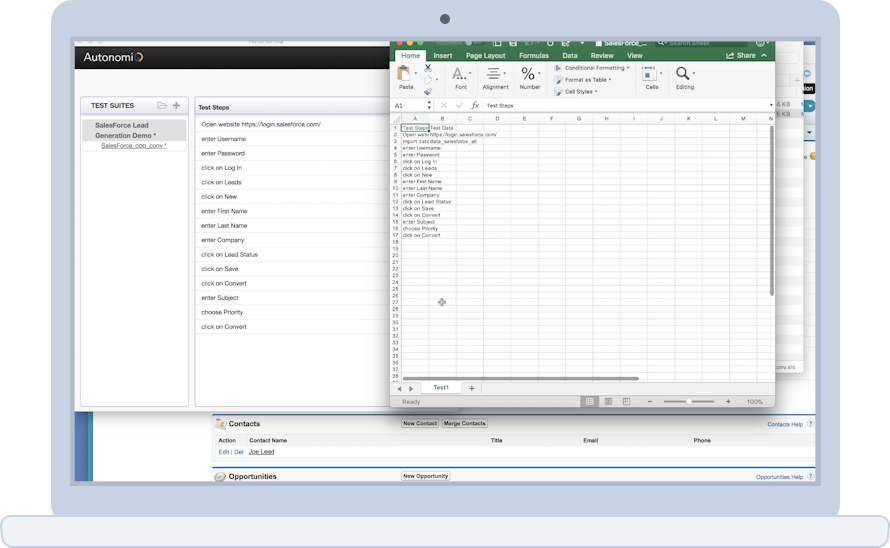Switch to the Data ribbon tab
This screenshot has height=548, width=890.
point(570,56)
